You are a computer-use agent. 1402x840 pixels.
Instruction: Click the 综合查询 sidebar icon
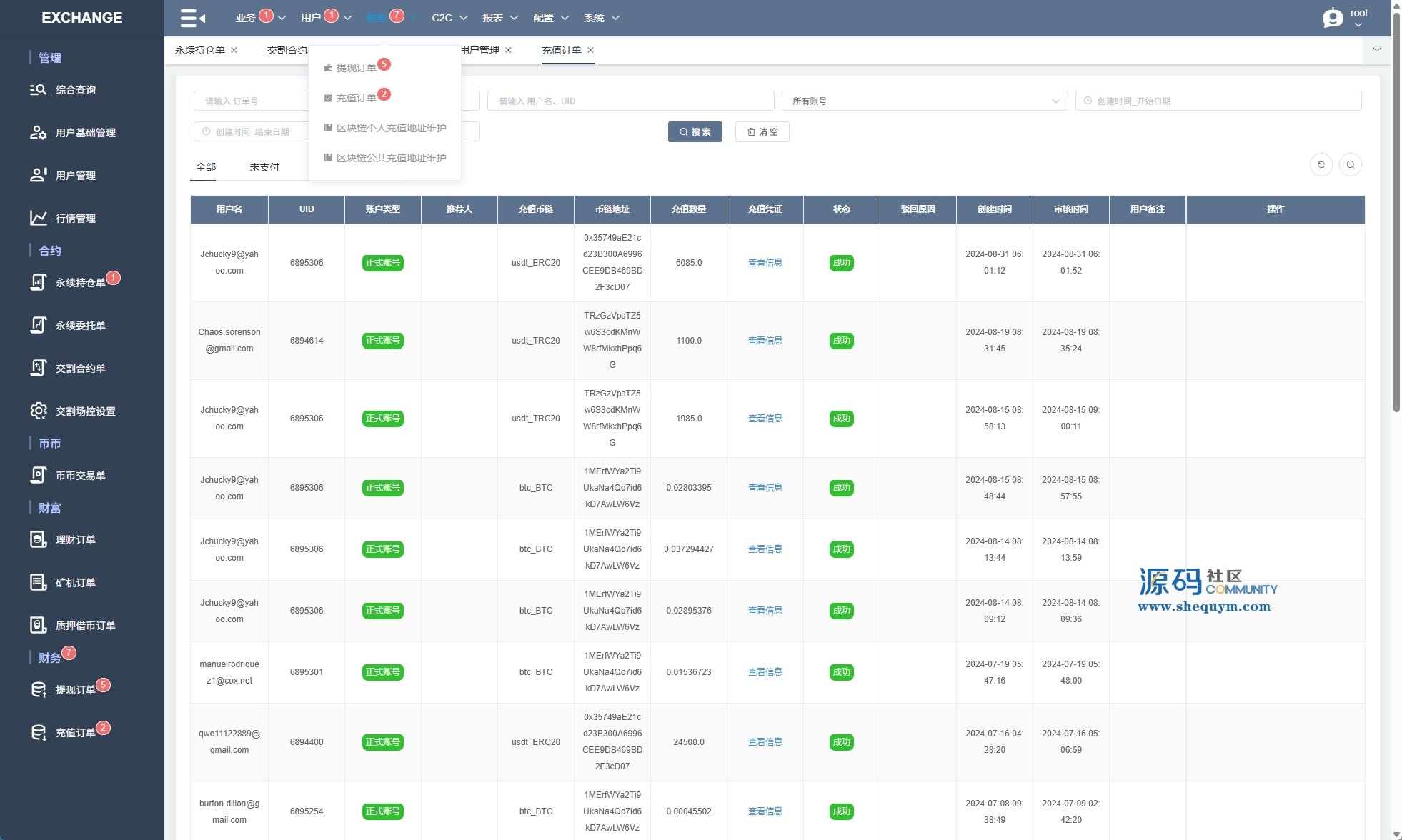(38, 90)
